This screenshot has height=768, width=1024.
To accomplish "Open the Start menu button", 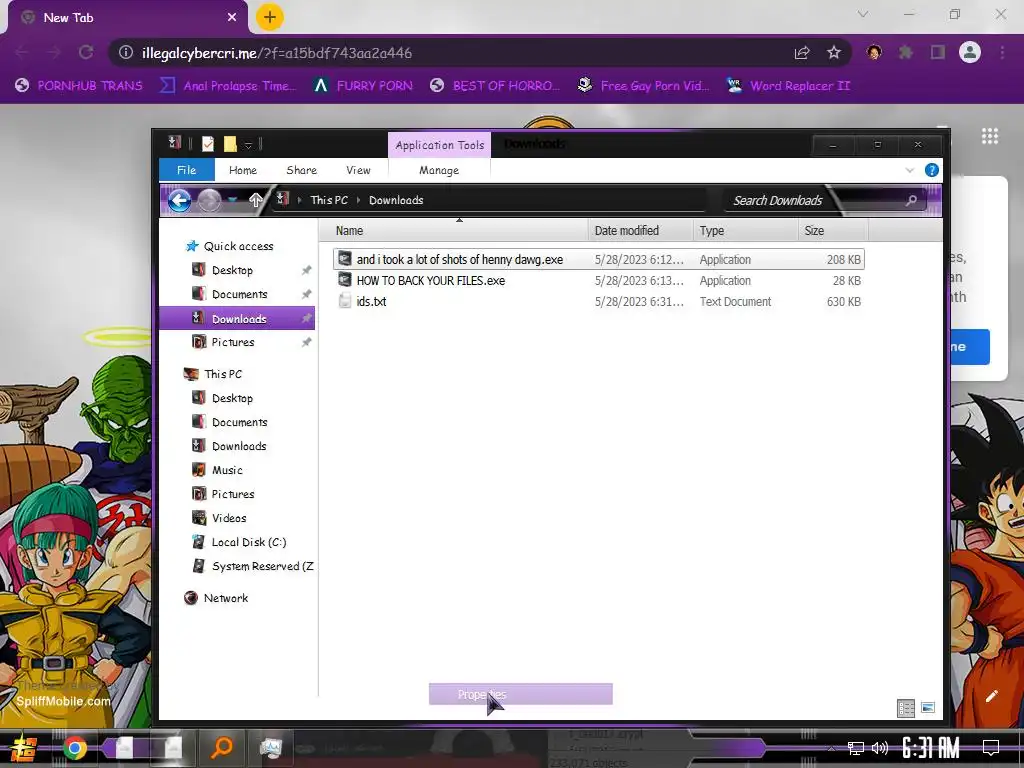I will tap(22, 748).
